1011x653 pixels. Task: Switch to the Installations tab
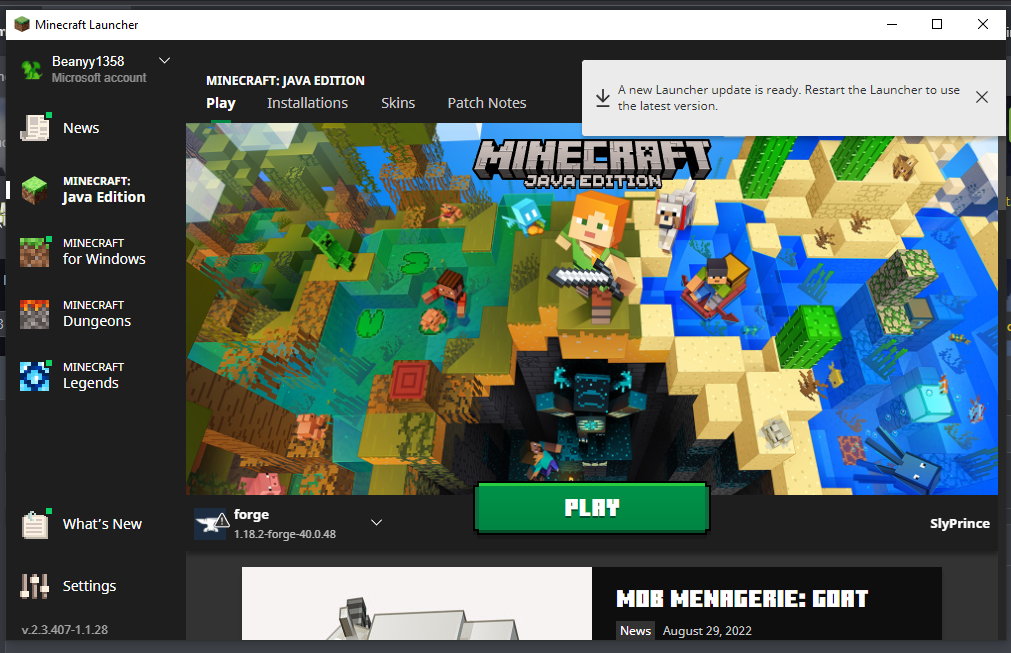coord(307,103)
